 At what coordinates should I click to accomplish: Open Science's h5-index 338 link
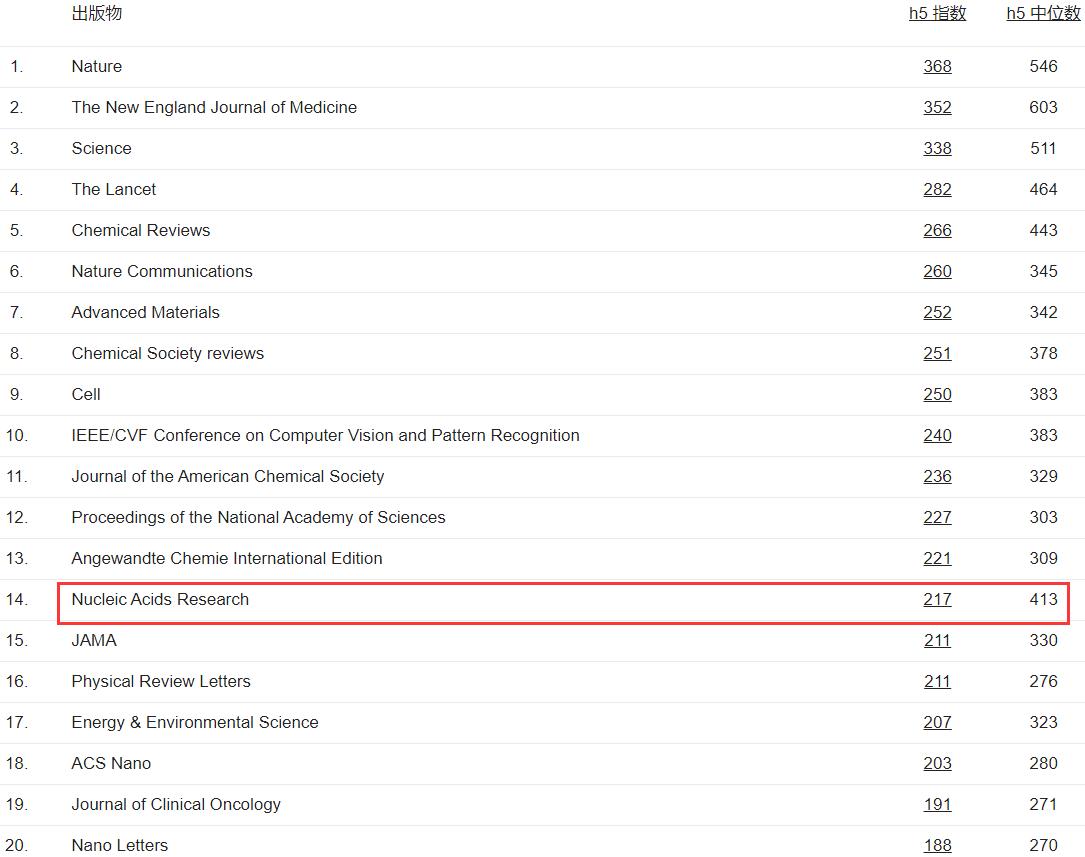coord(937,148)
